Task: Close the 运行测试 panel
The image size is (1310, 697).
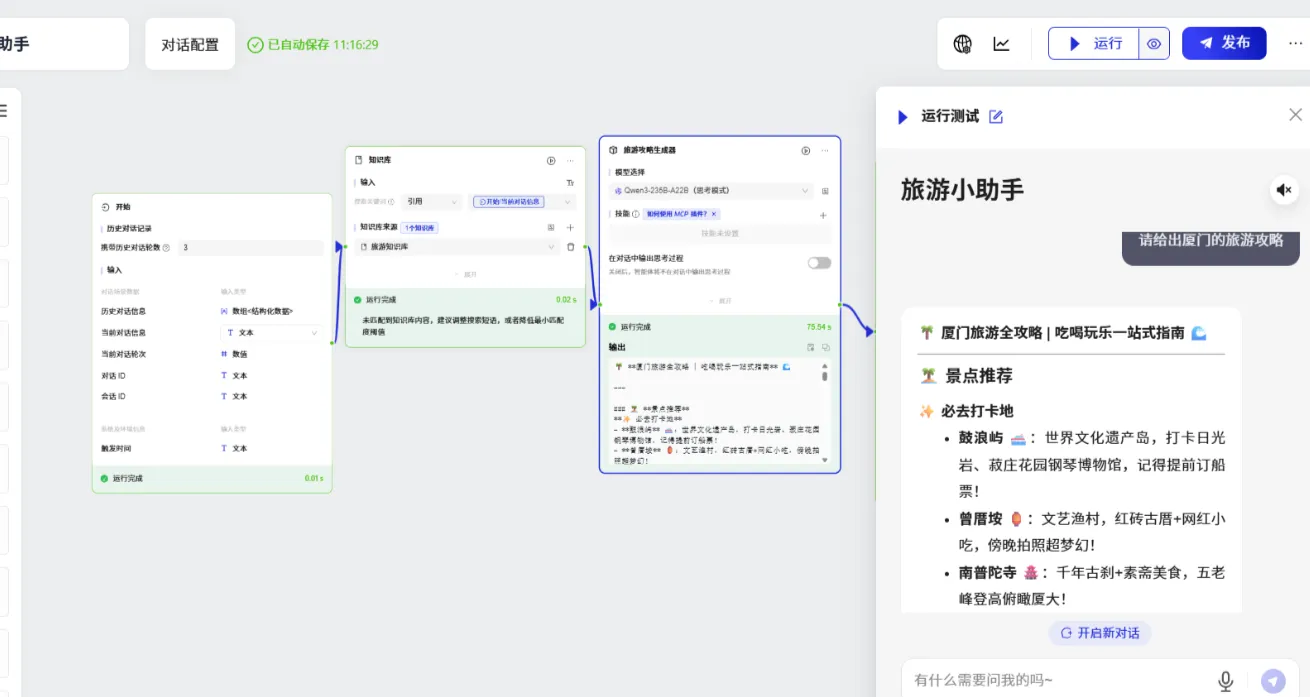Action: [x=1295, y=115]
